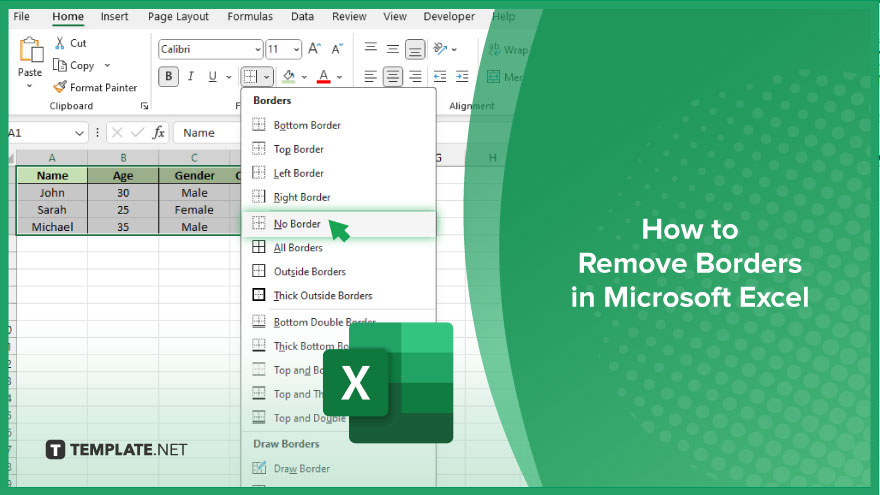Click the Paste clipboard icon

coord(31,49)
